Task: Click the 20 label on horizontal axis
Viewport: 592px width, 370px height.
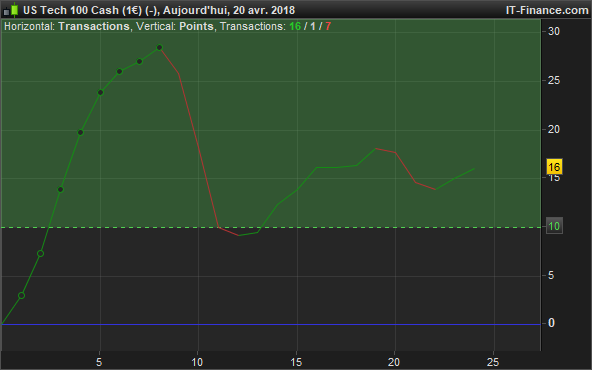Action: [x=394, y=362]
